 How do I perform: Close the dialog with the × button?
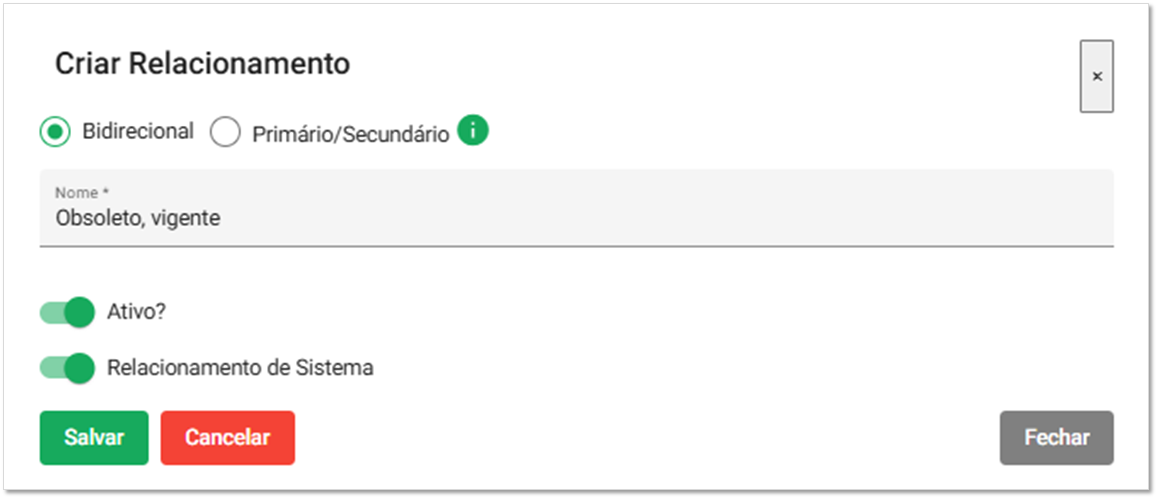1097,76
